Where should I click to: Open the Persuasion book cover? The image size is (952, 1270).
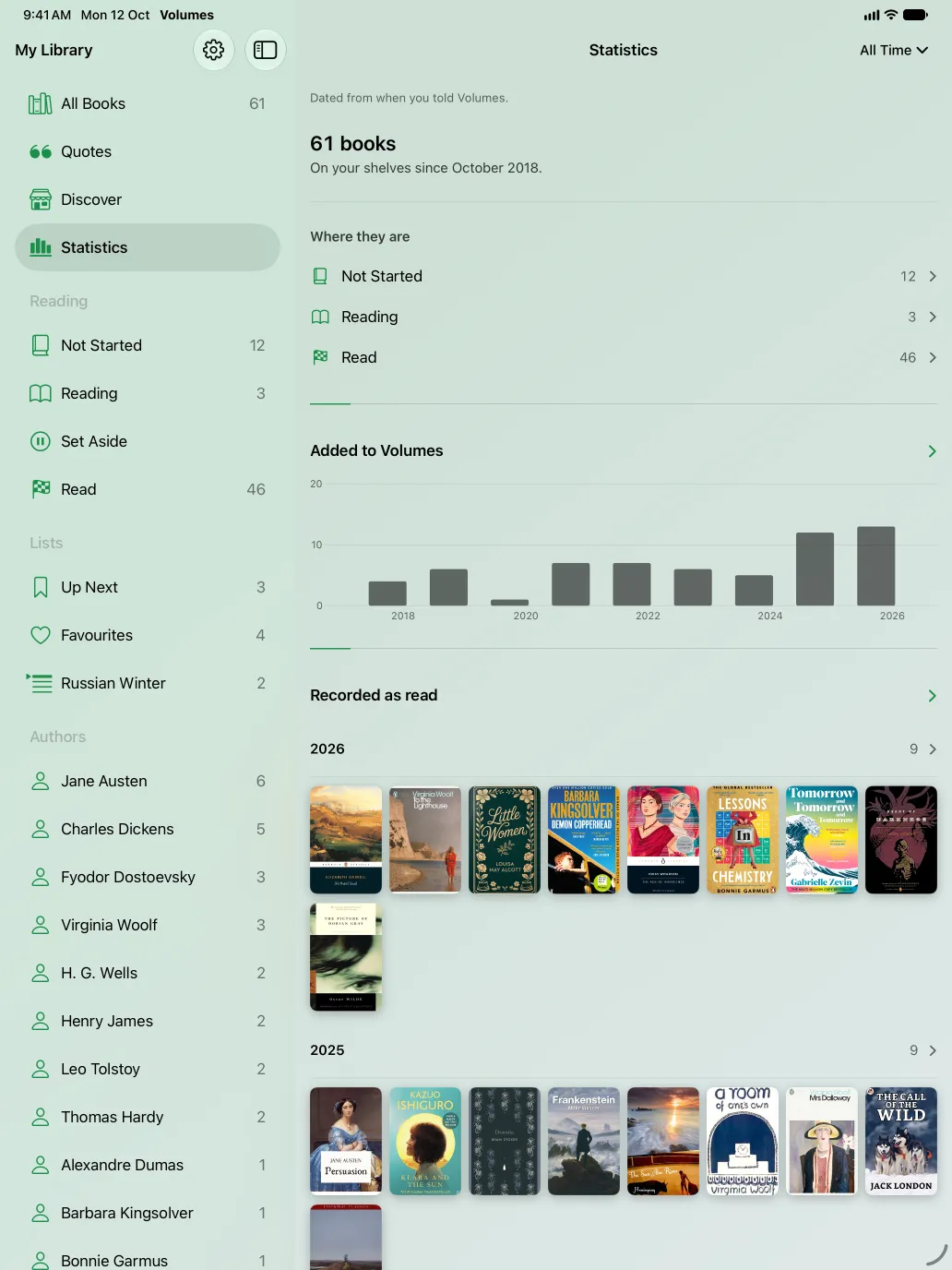(346, 1142)
